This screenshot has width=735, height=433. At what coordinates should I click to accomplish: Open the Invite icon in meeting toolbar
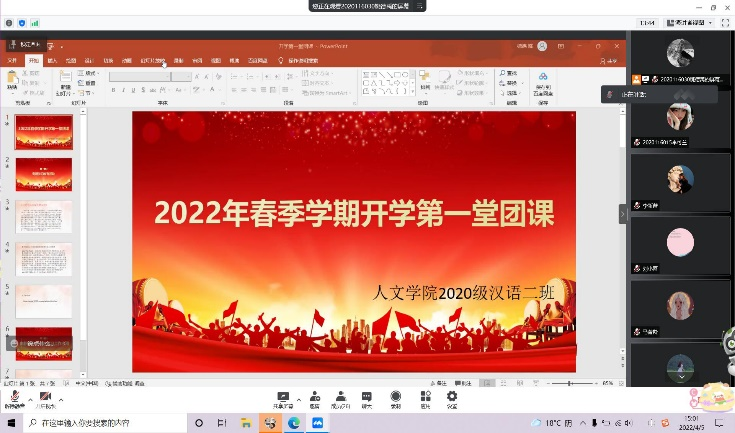tap(314, 398)
